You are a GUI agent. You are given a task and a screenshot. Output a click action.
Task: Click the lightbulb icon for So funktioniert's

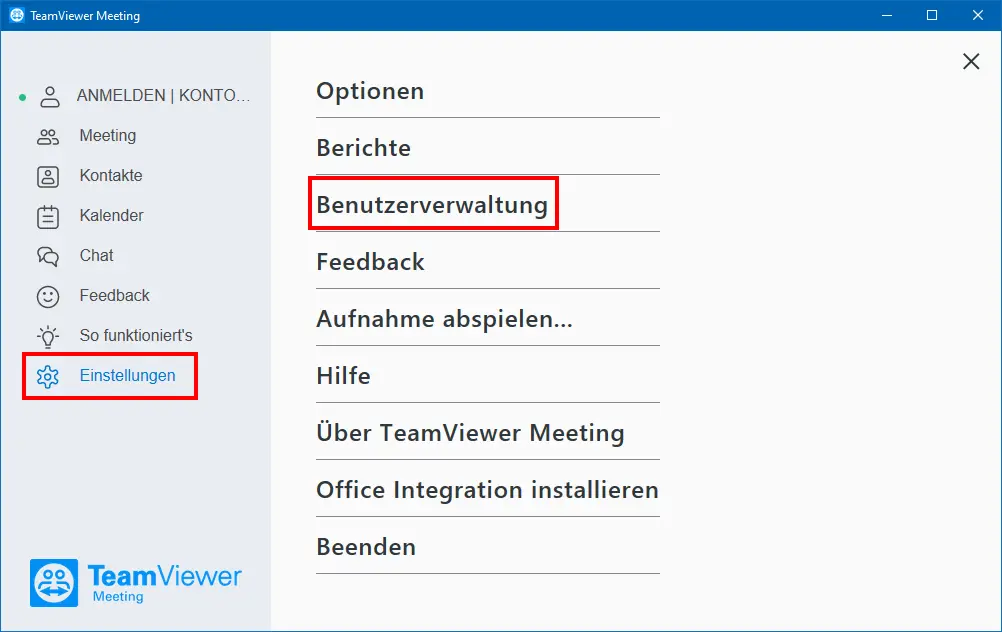point(48,336)
